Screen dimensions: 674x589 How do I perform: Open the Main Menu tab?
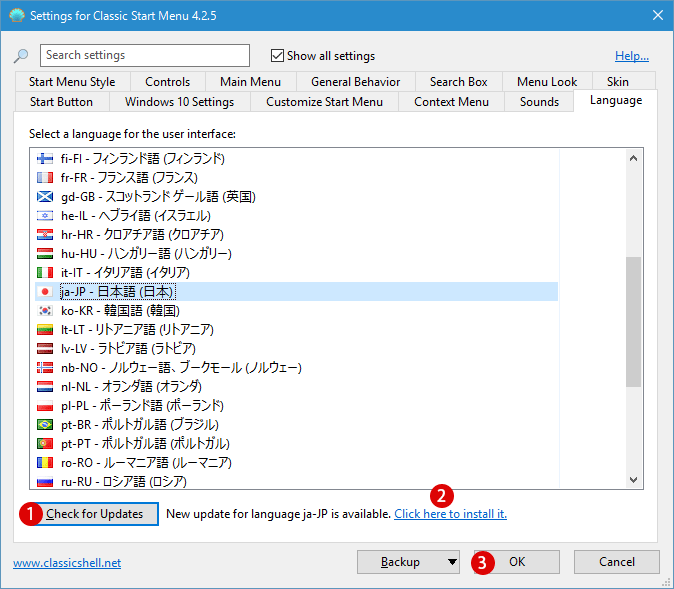point(251,82)
